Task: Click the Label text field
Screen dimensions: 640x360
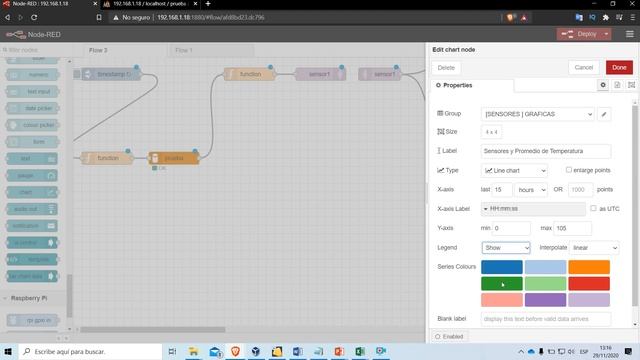Action: tap(546, 151)
